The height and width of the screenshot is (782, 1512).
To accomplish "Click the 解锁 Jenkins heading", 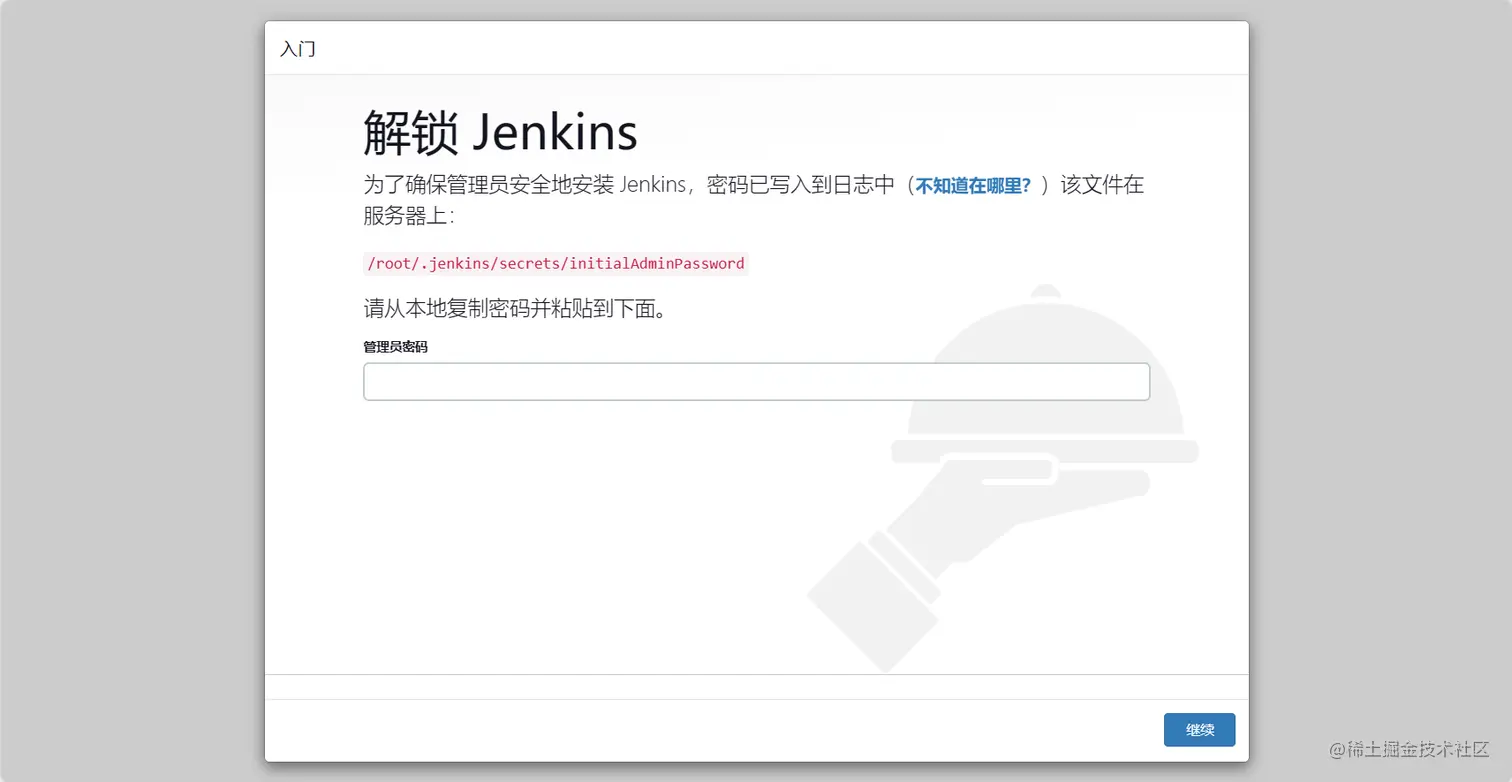I will [500, 132].
